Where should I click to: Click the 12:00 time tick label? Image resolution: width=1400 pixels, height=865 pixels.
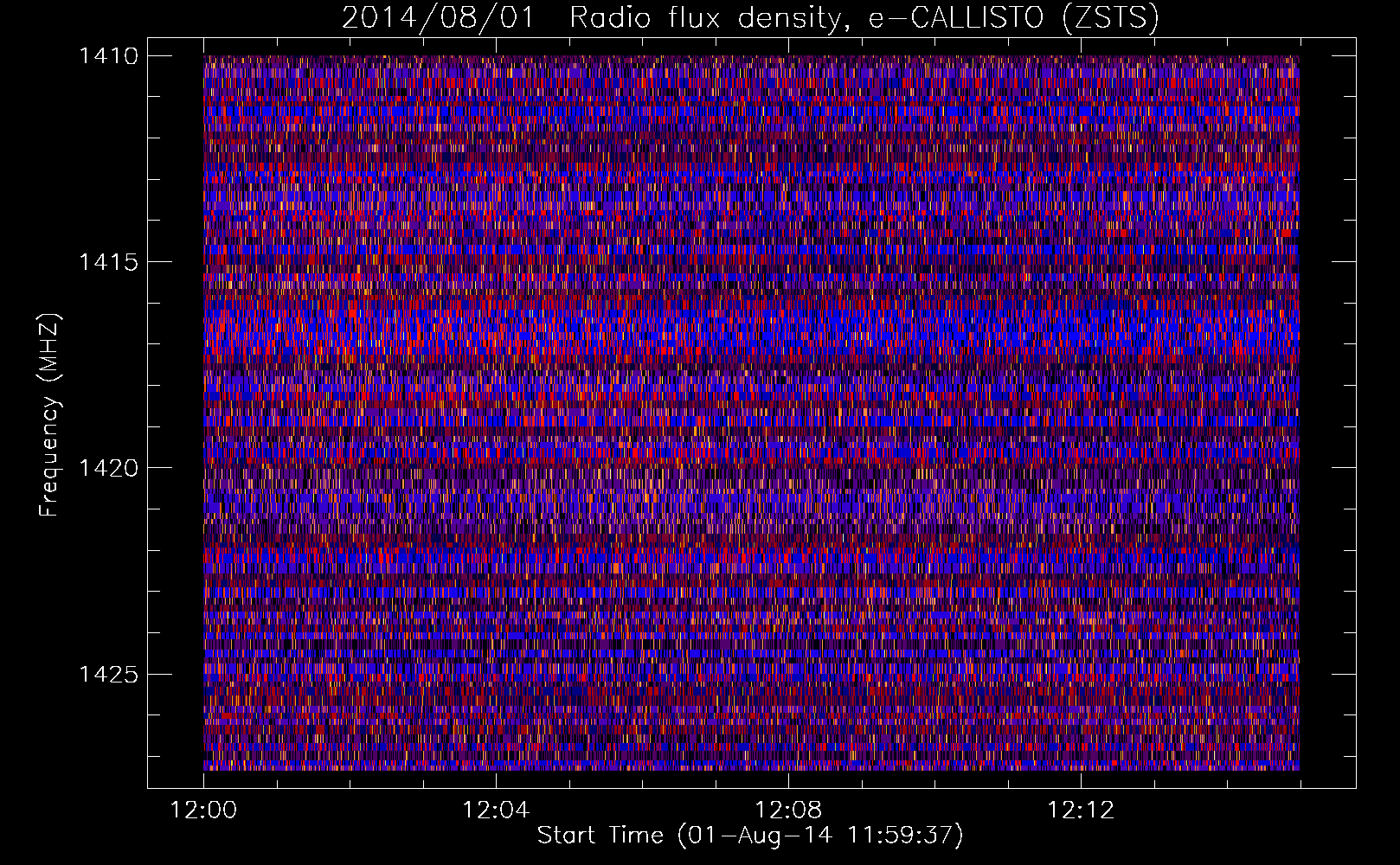click(203, 811)
